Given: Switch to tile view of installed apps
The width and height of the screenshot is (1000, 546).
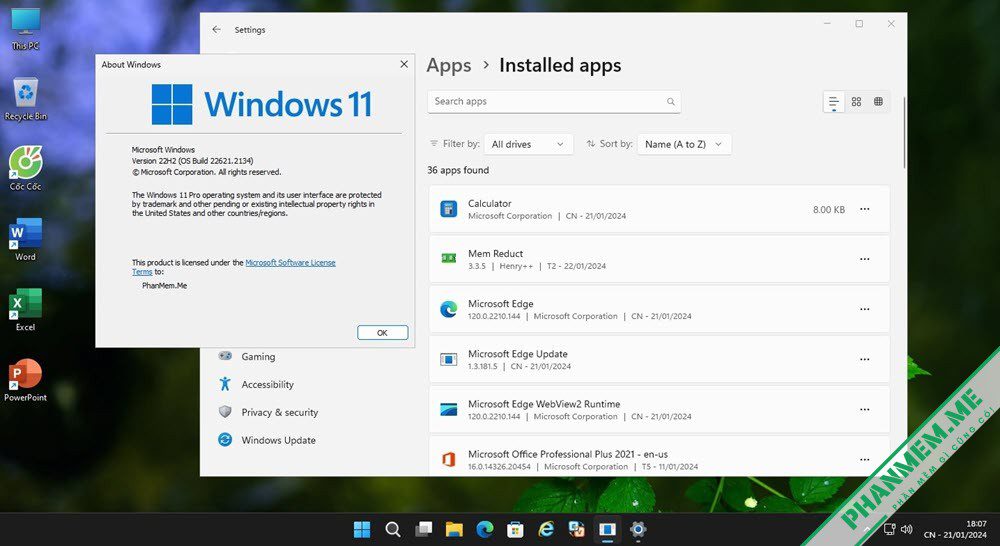Looking at the screenshot, I should pyautogui.click(x=878, y=101).
